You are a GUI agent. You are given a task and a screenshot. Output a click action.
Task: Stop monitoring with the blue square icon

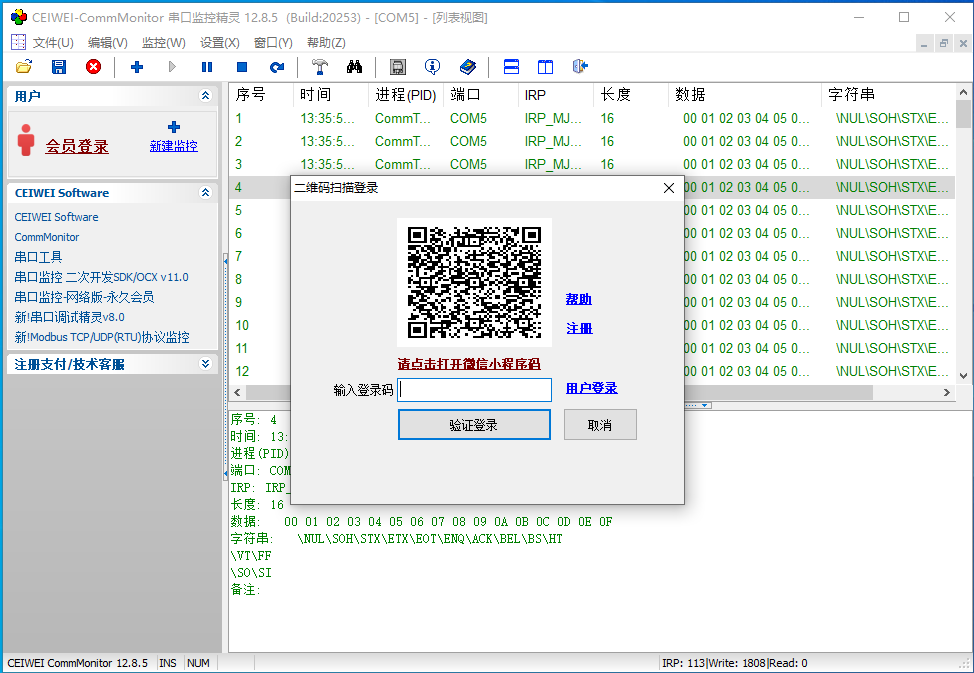coord(242,67)
